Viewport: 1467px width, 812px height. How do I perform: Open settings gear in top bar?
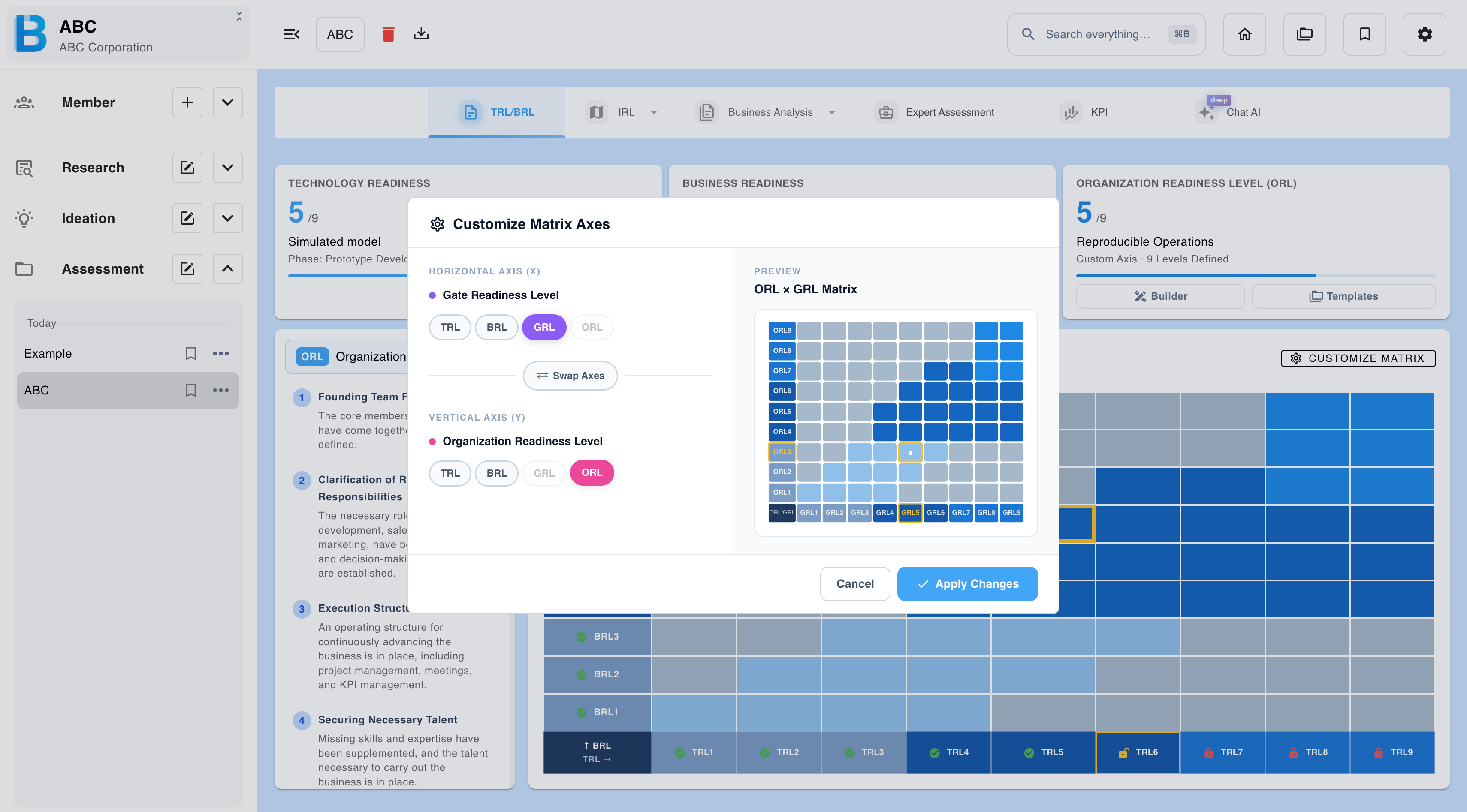[x=1424, y=34]
